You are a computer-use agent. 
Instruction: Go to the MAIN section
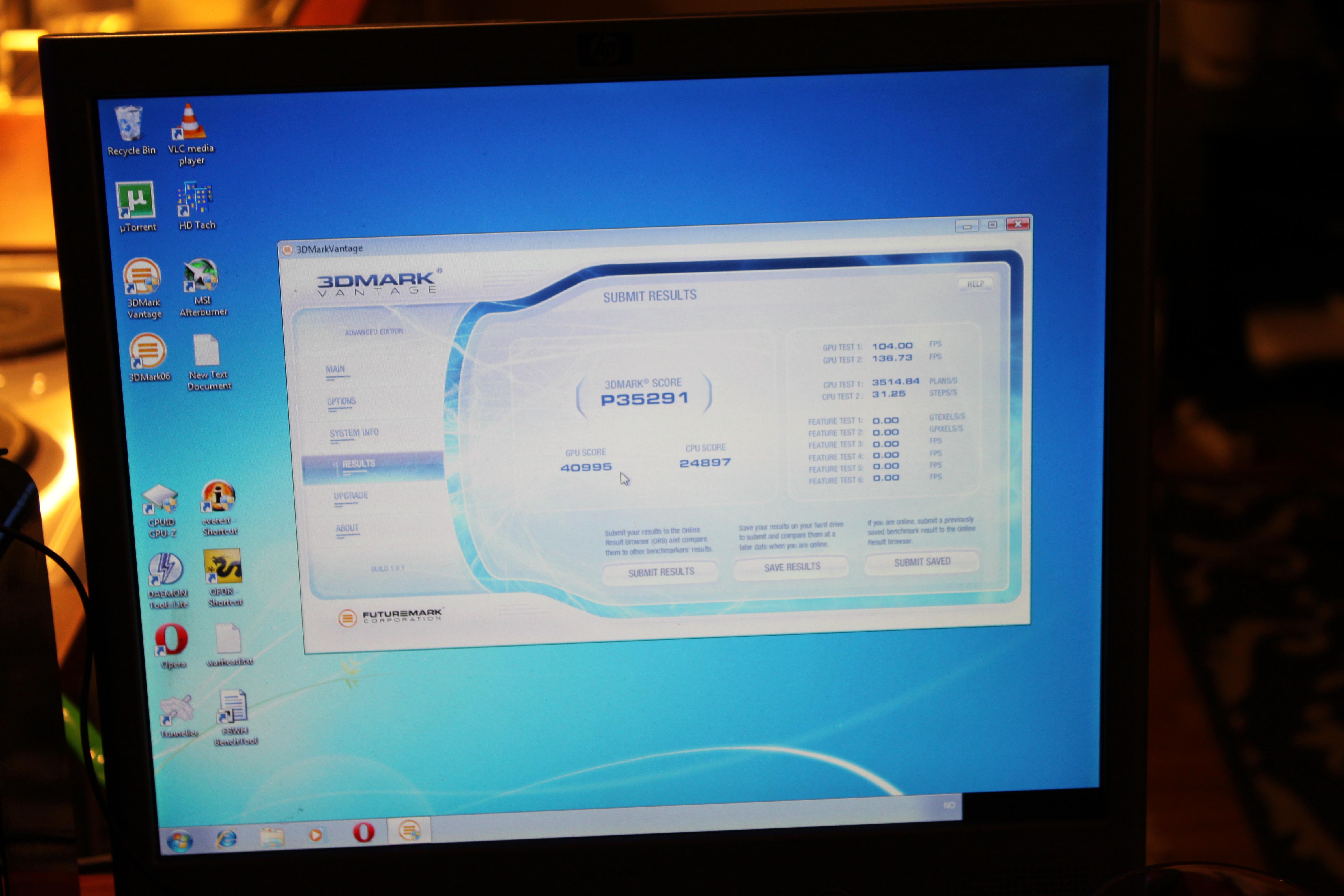click(335, 369)
